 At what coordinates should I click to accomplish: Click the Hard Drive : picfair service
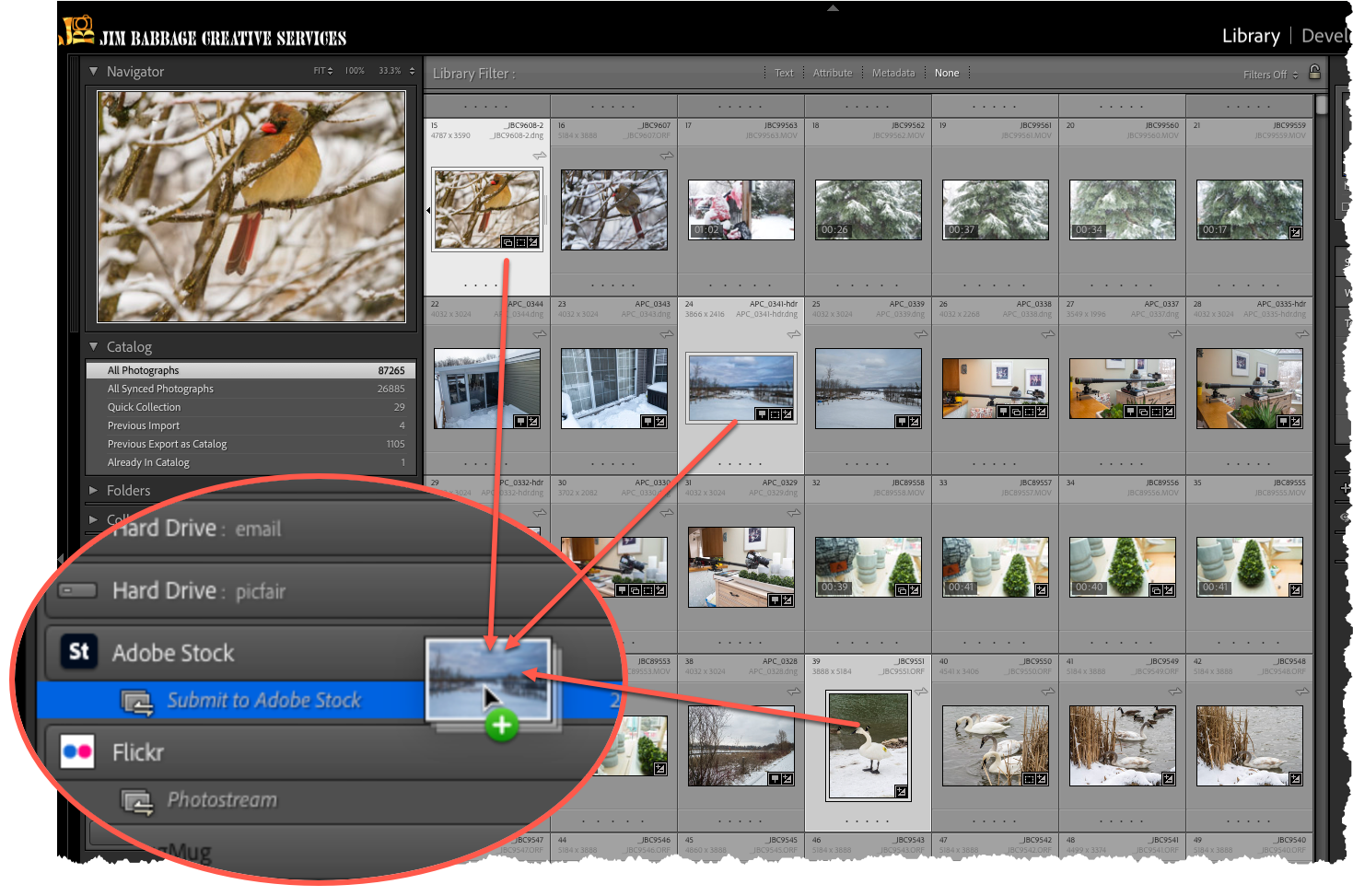[199, 590]
